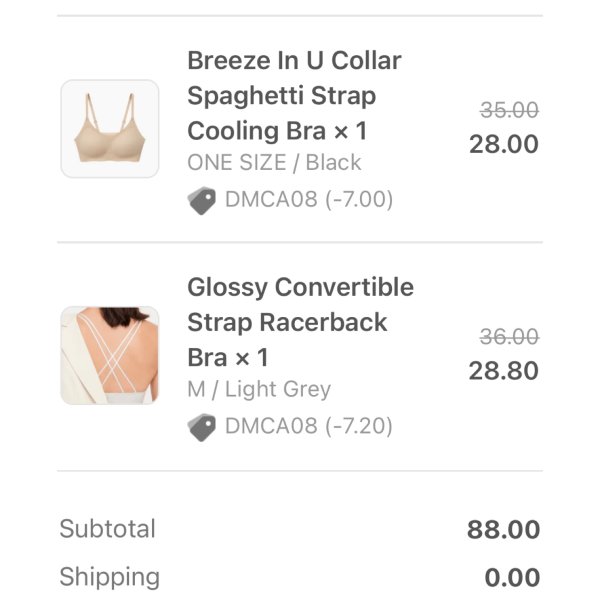Screen dimensions: 600x600
Task: Click the DMCA08 (-7.00) discount code label
Action: point(309,200)
